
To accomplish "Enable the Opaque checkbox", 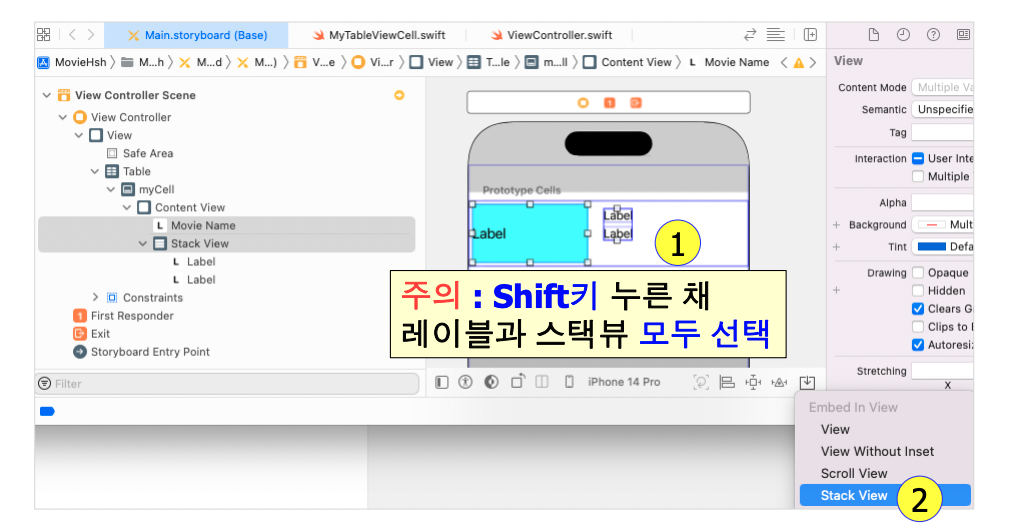I will (x=918, y=273).
